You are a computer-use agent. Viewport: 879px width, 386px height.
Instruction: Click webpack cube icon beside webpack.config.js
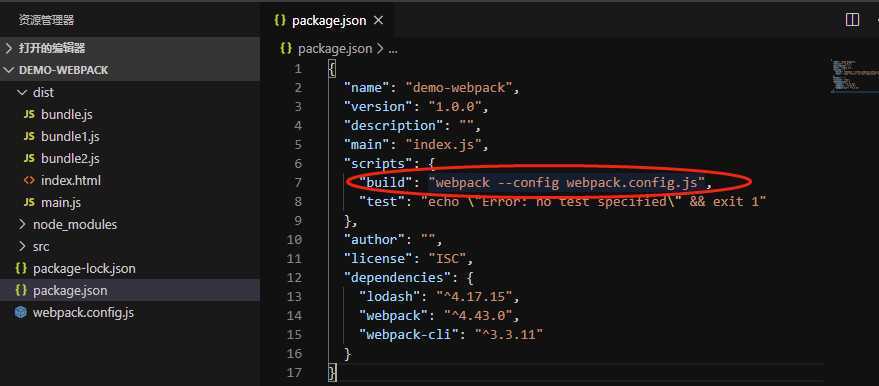tap(21, 313)
